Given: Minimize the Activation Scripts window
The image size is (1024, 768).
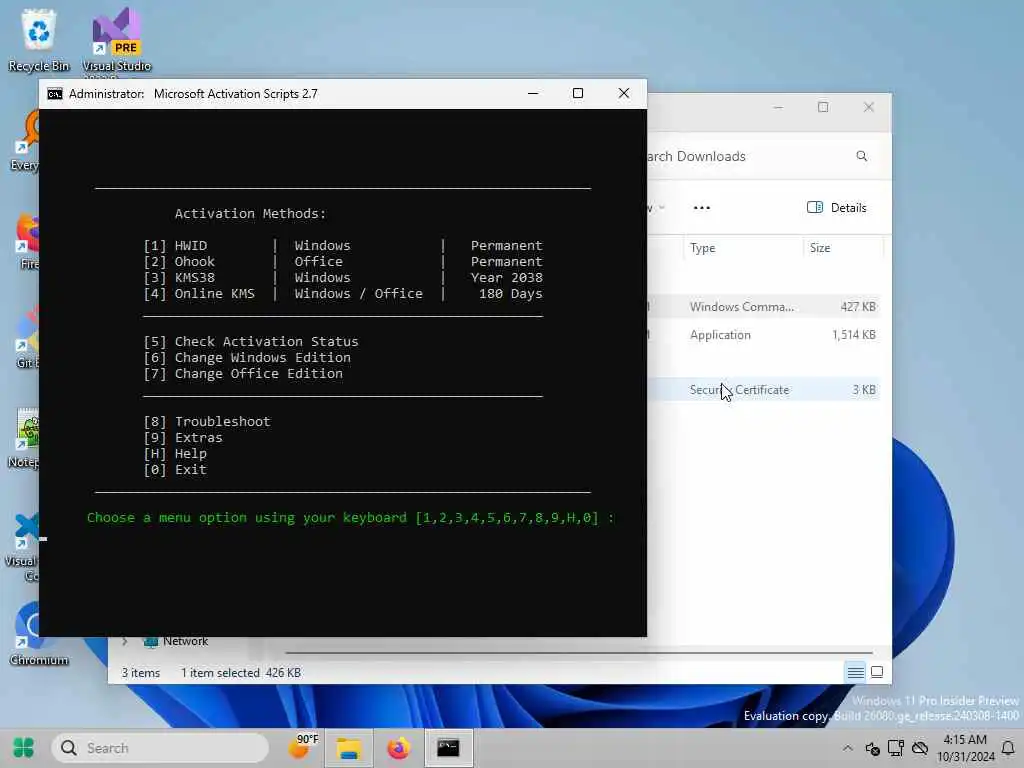Looking at the screenshot, I should tap(533, 93).
